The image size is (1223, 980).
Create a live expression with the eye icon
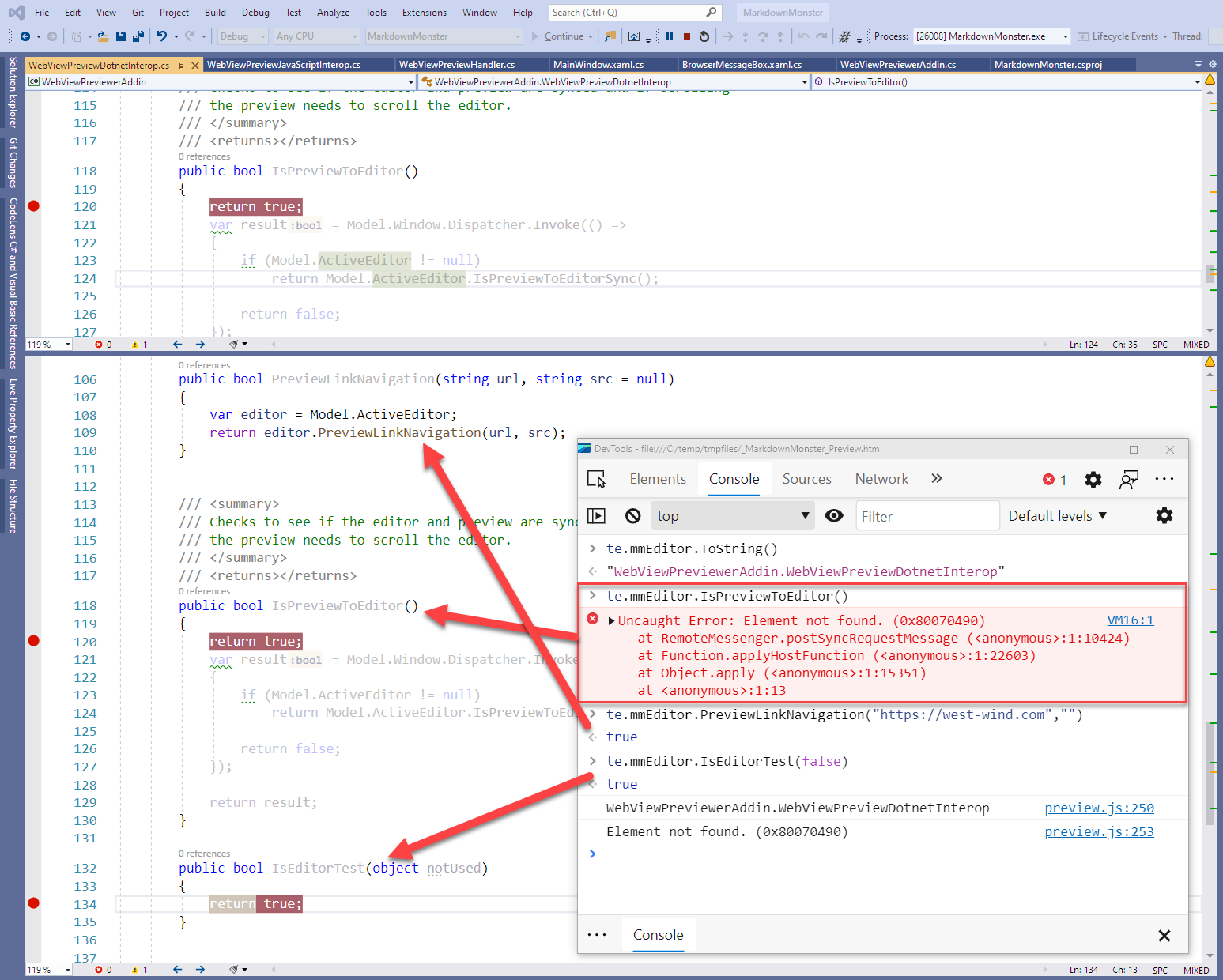click(833, 516)
